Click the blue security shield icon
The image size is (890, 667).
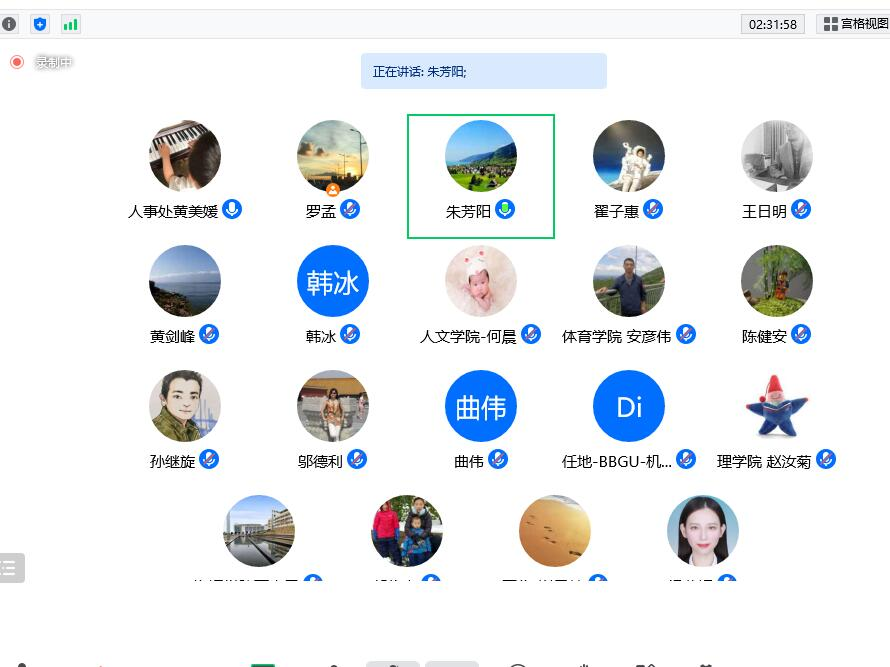coord(40,24)
